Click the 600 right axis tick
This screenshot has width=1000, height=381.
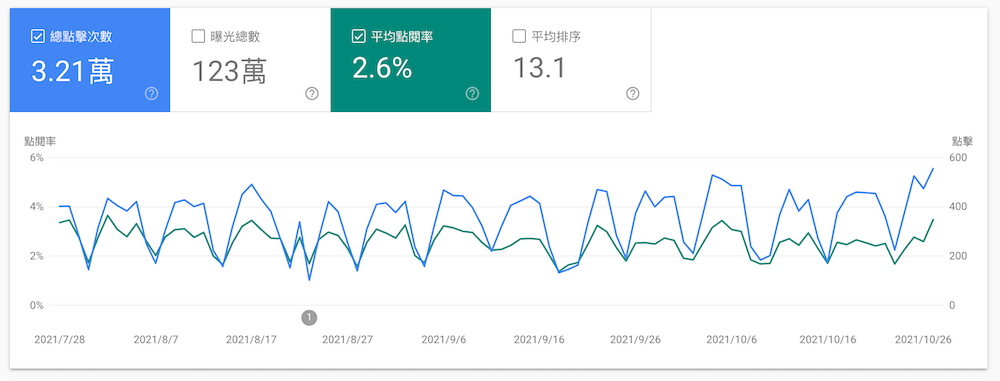click(959, 157)
